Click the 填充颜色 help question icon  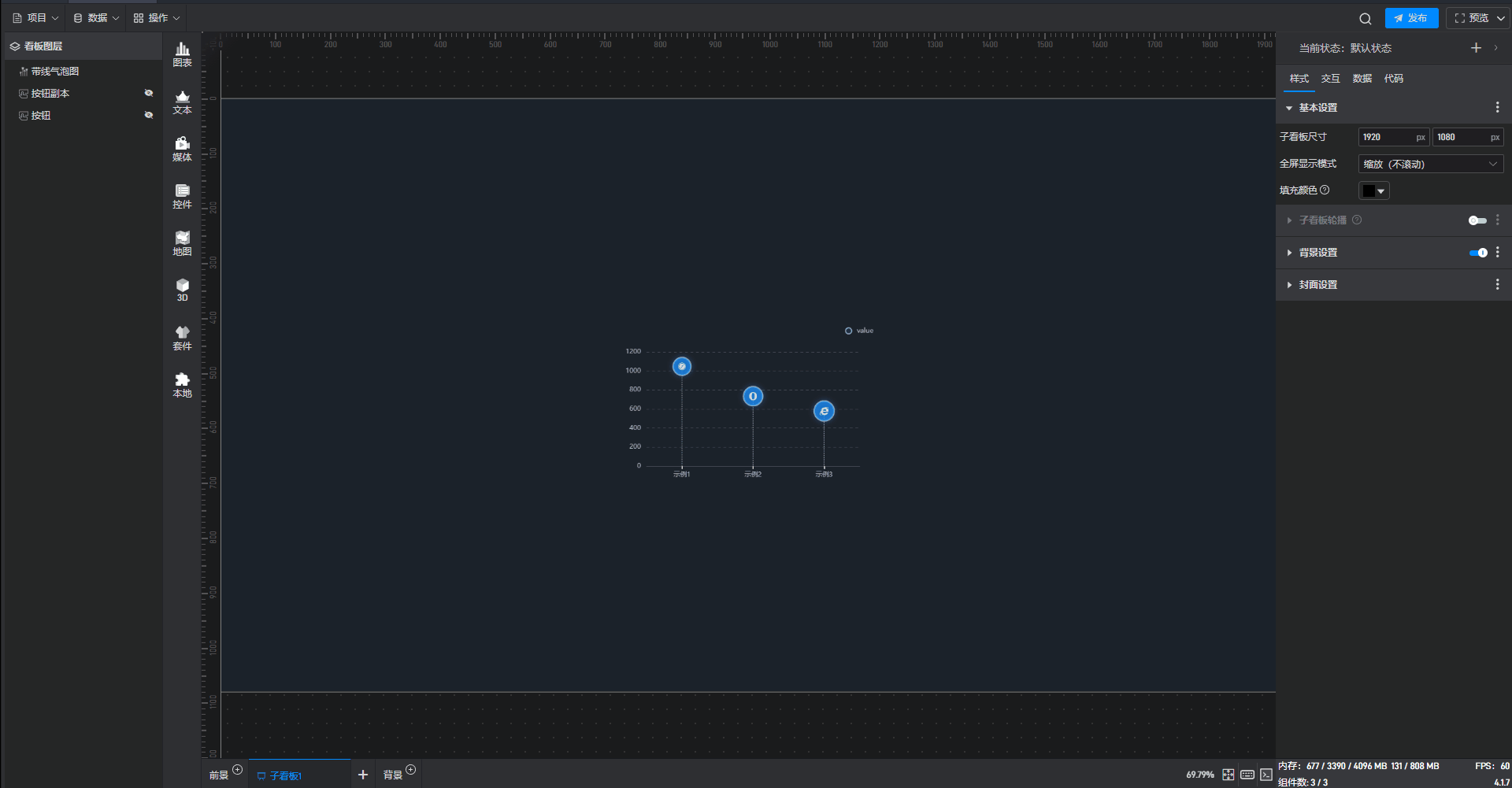[1325, 190]
